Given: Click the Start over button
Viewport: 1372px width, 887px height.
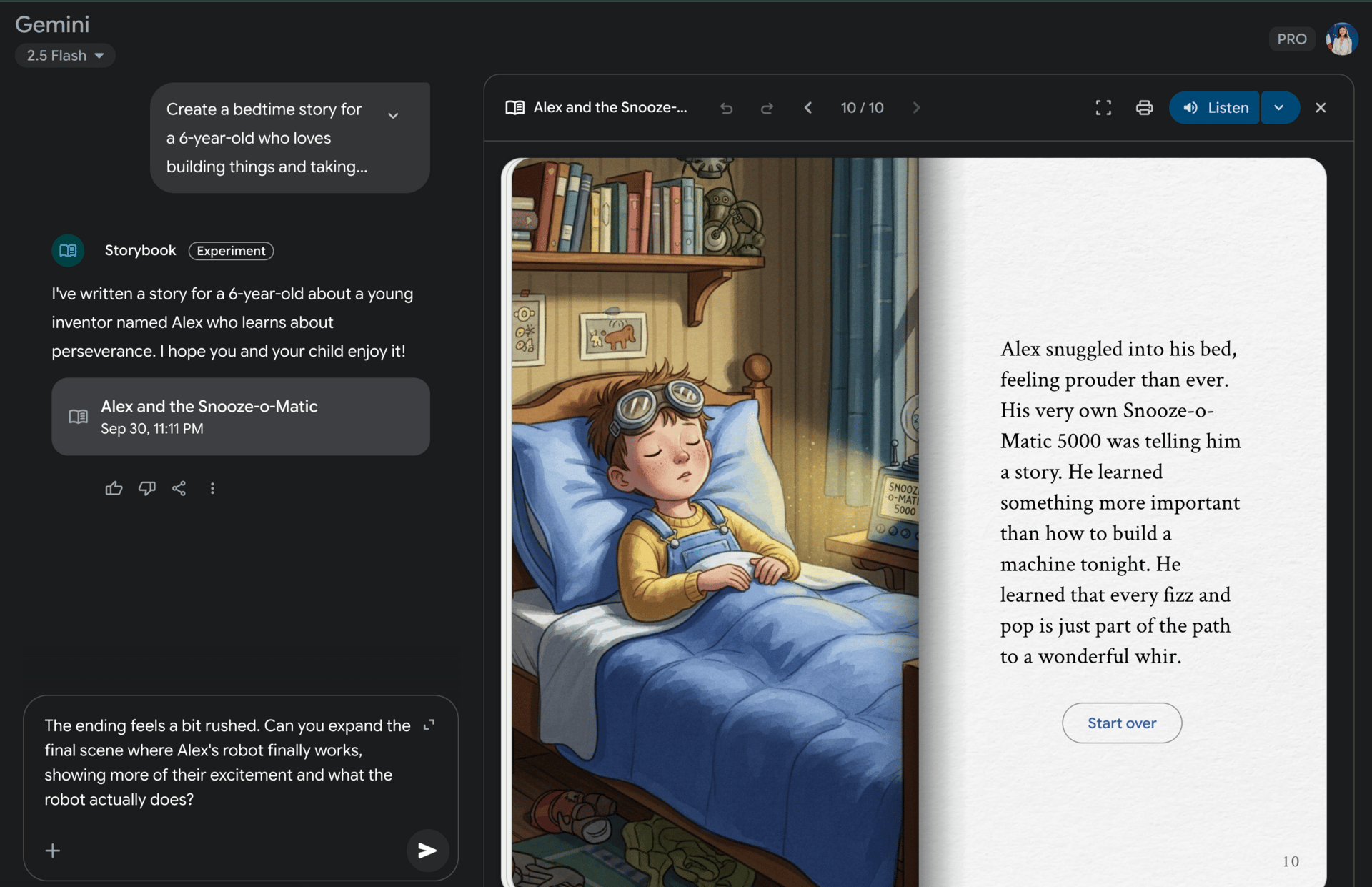Looking at the screenshot, I should 1121,723.
